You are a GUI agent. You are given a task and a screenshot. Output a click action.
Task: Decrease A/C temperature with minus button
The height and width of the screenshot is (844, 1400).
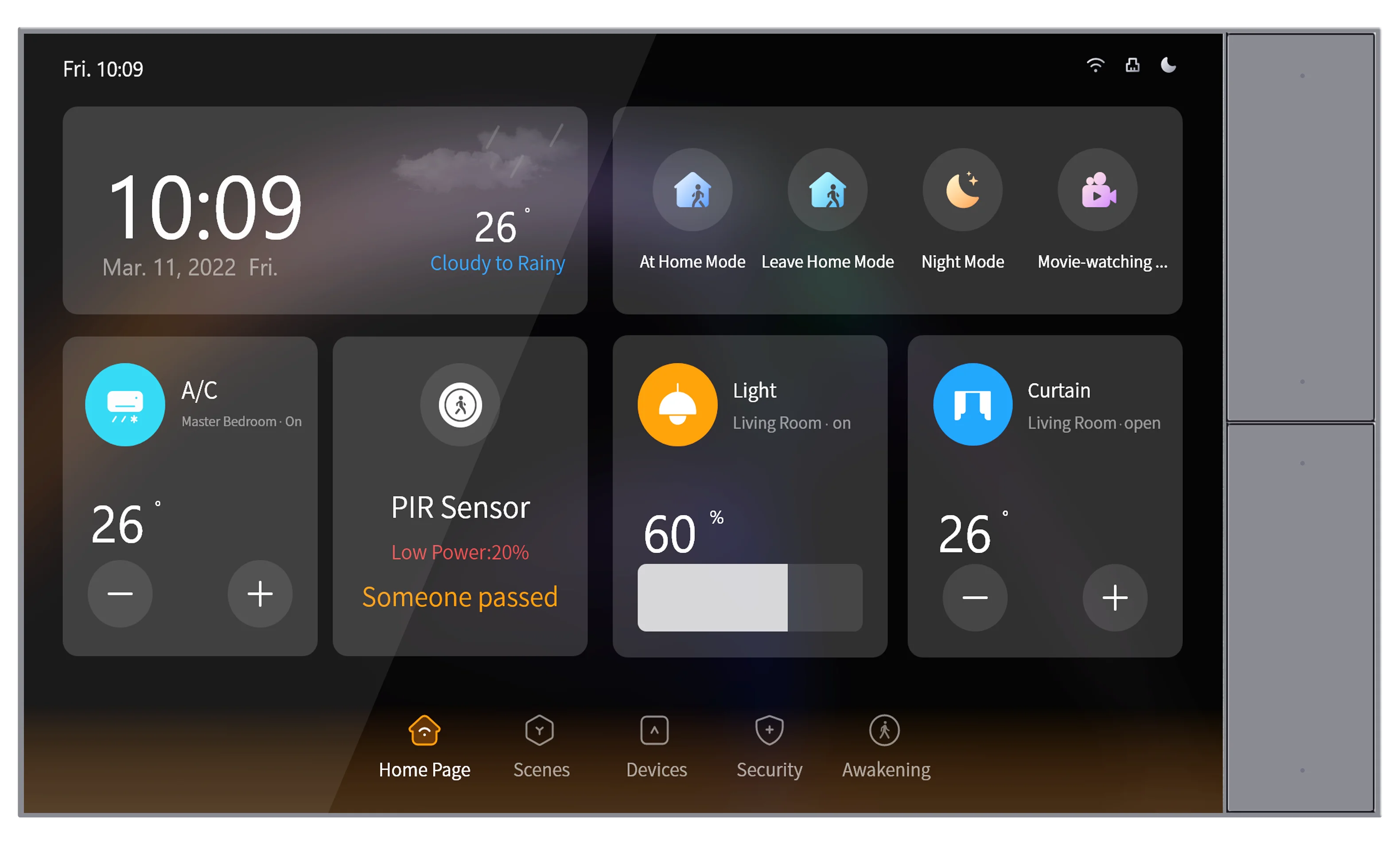tap(120, 593)
